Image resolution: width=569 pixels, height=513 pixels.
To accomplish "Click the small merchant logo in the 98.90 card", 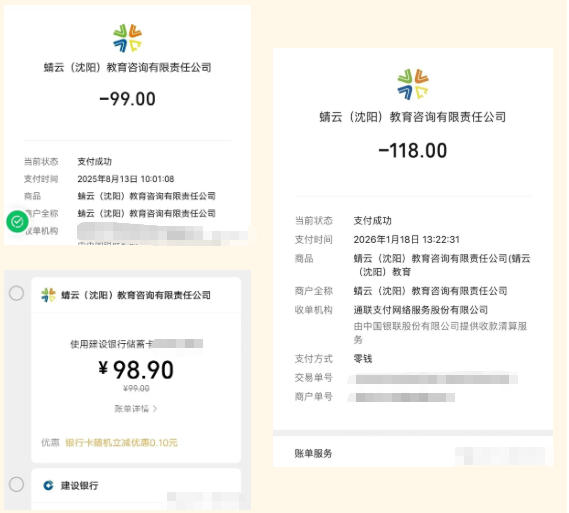I will tap(48, 295).
